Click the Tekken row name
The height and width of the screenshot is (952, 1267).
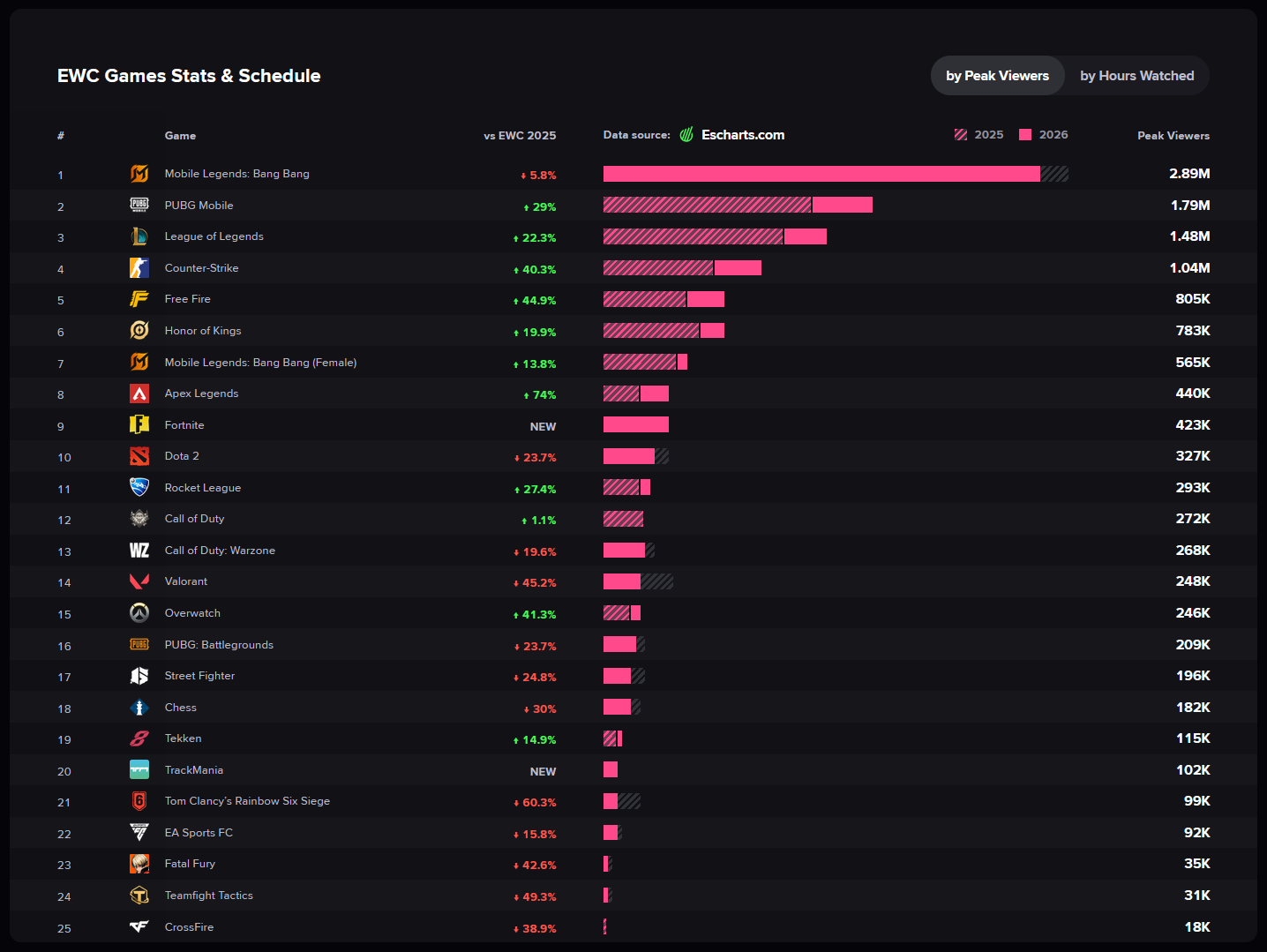[183, 738]
